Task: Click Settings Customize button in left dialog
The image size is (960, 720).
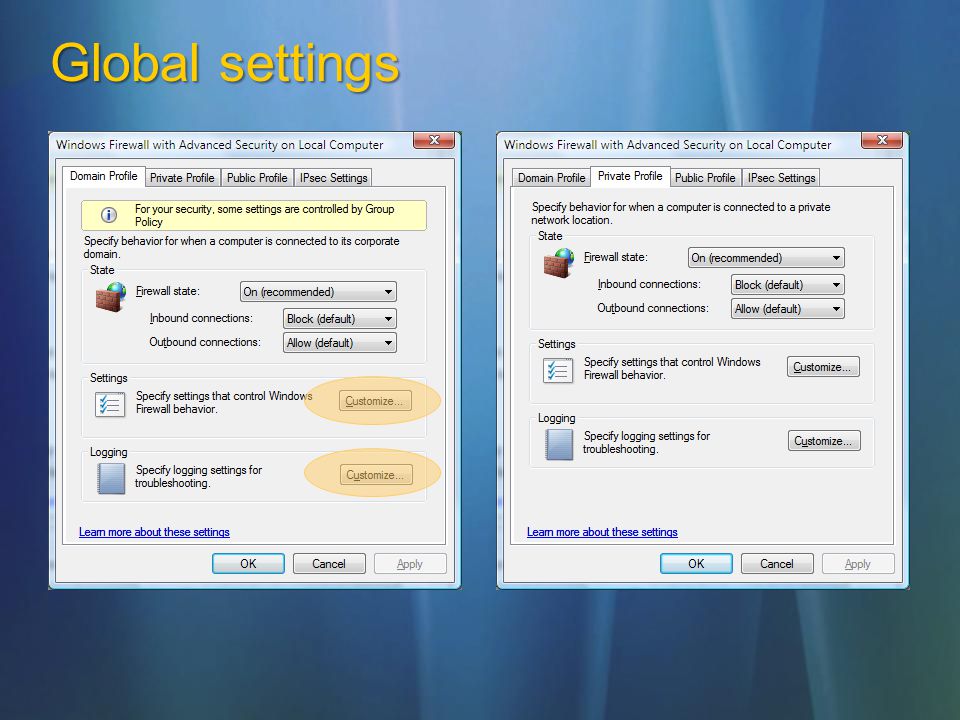Action: point(375,401)
